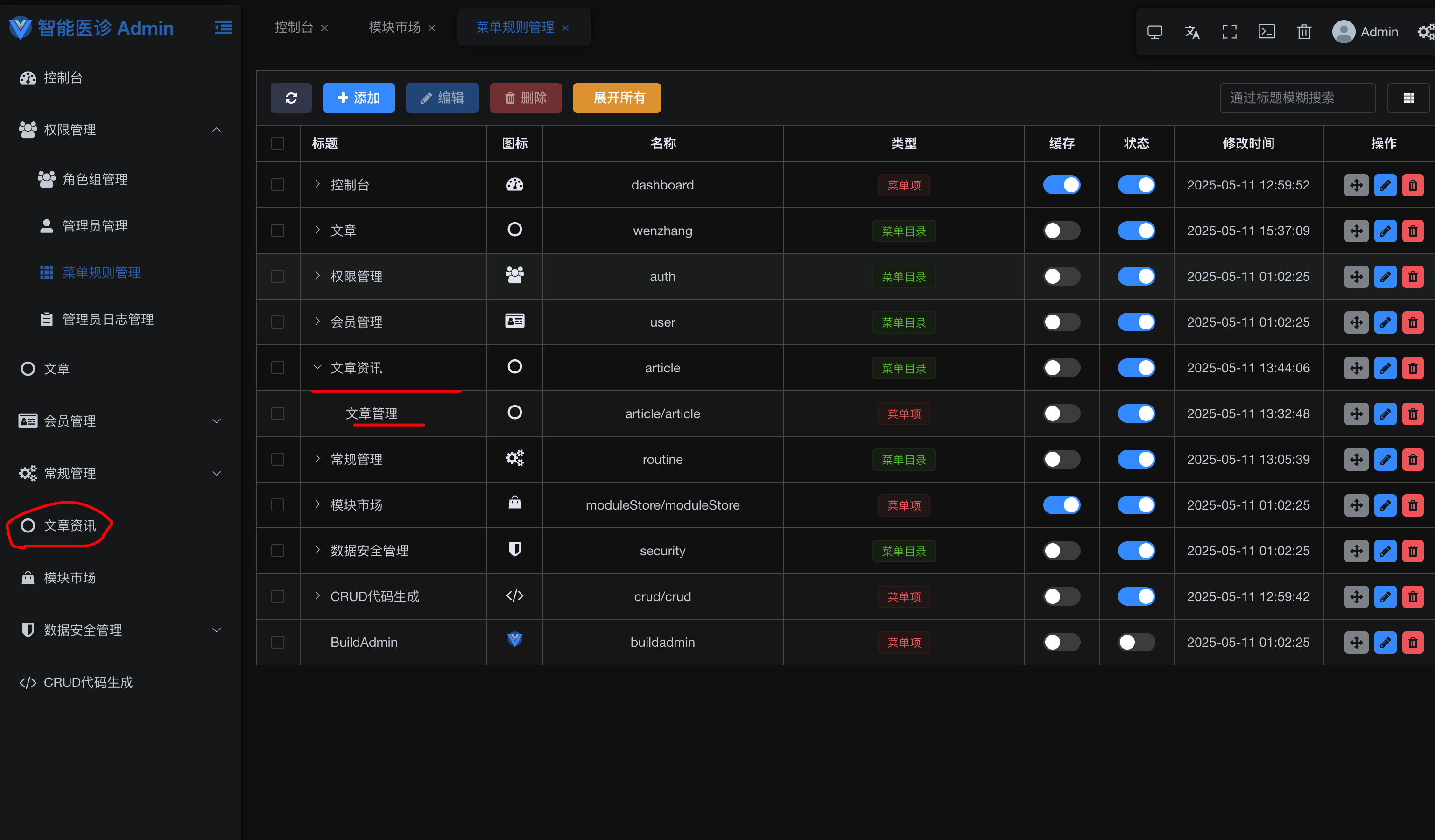This screenshot has width=1435, height=840.
Task: Click the 展开所有 button
Action: coord(617,98)
